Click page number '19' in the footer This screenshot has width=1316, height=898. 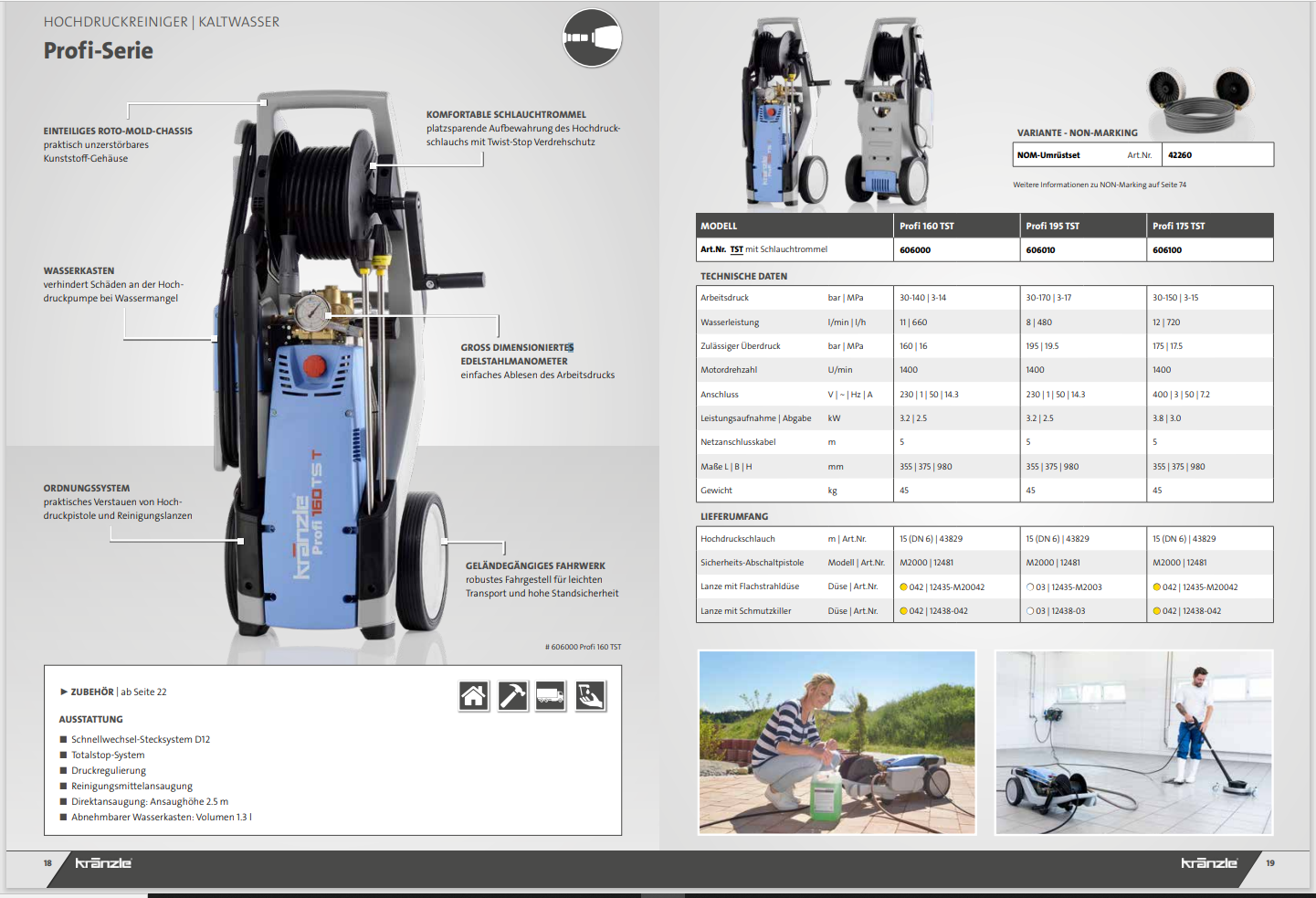coord(1270,863)
